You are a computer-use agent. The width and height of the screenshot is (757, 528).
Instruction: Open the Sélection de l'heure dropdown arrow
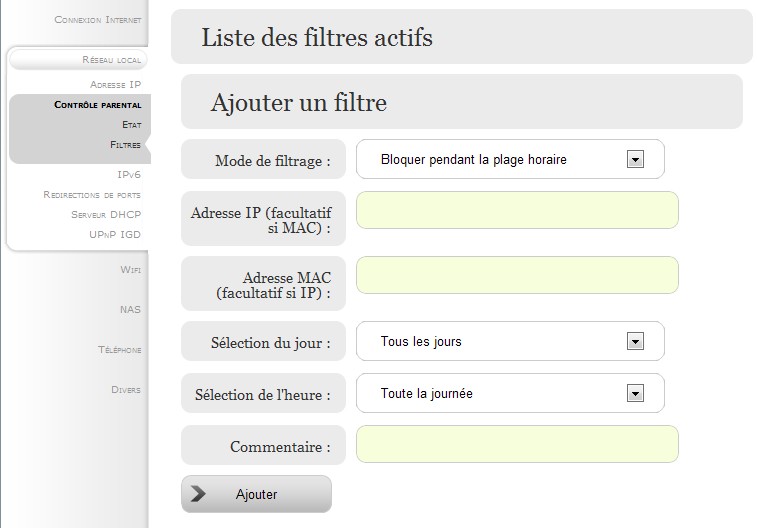pyautogui.click(x=635, y=393)
